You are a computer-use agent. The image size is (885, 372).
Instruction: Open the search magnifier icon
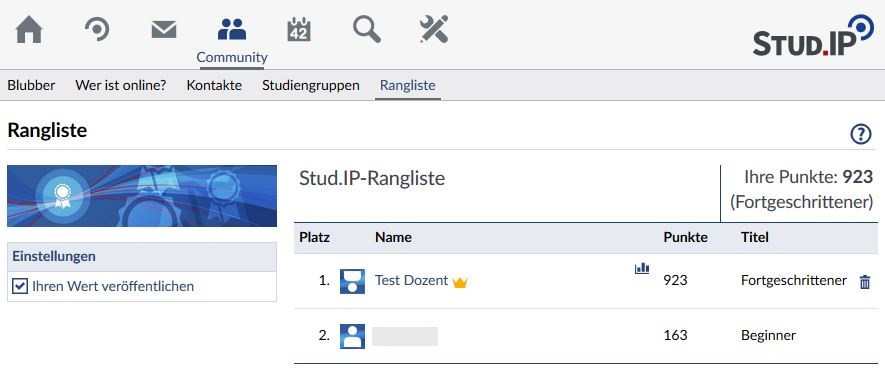[367, 29]
